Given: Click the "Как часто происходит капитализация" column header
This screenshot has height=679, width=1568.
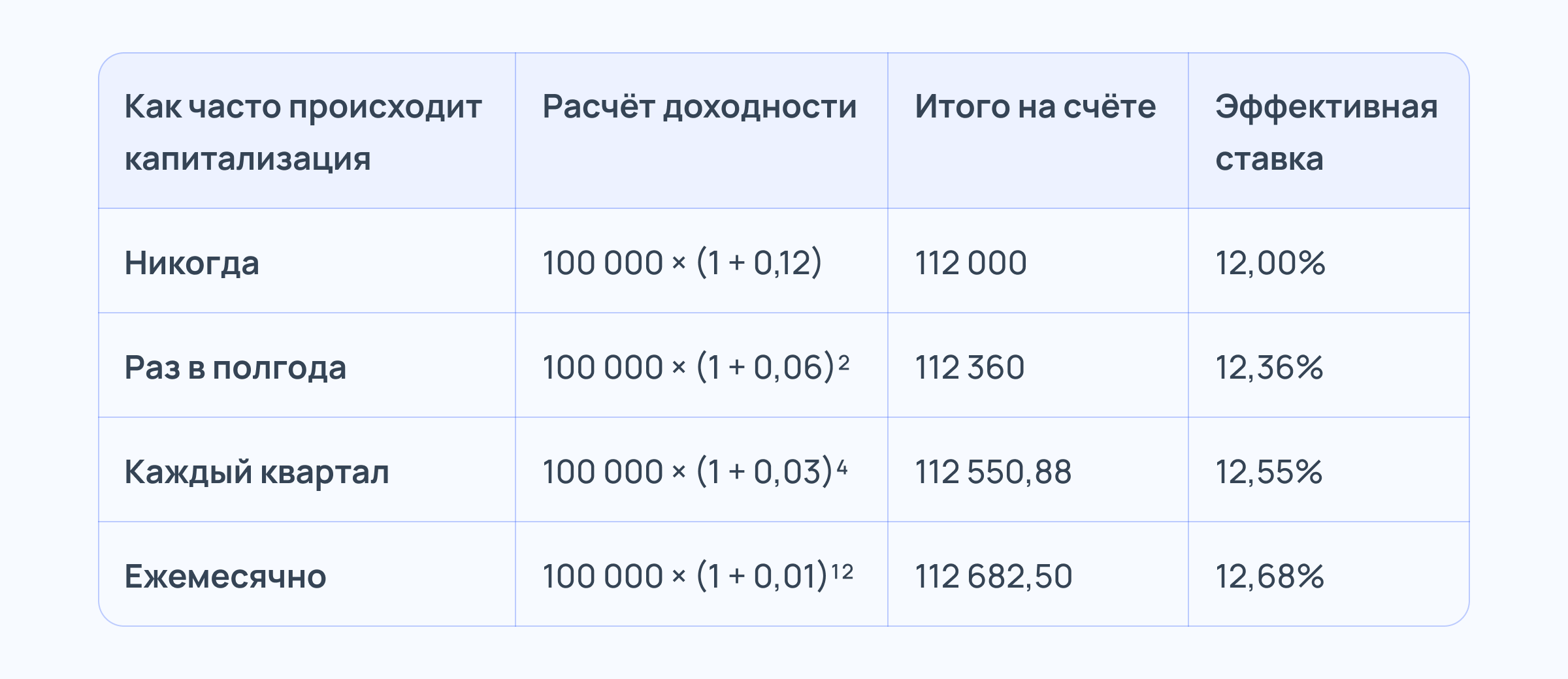Looking at the screenshot, I should (x=303, y=132).
